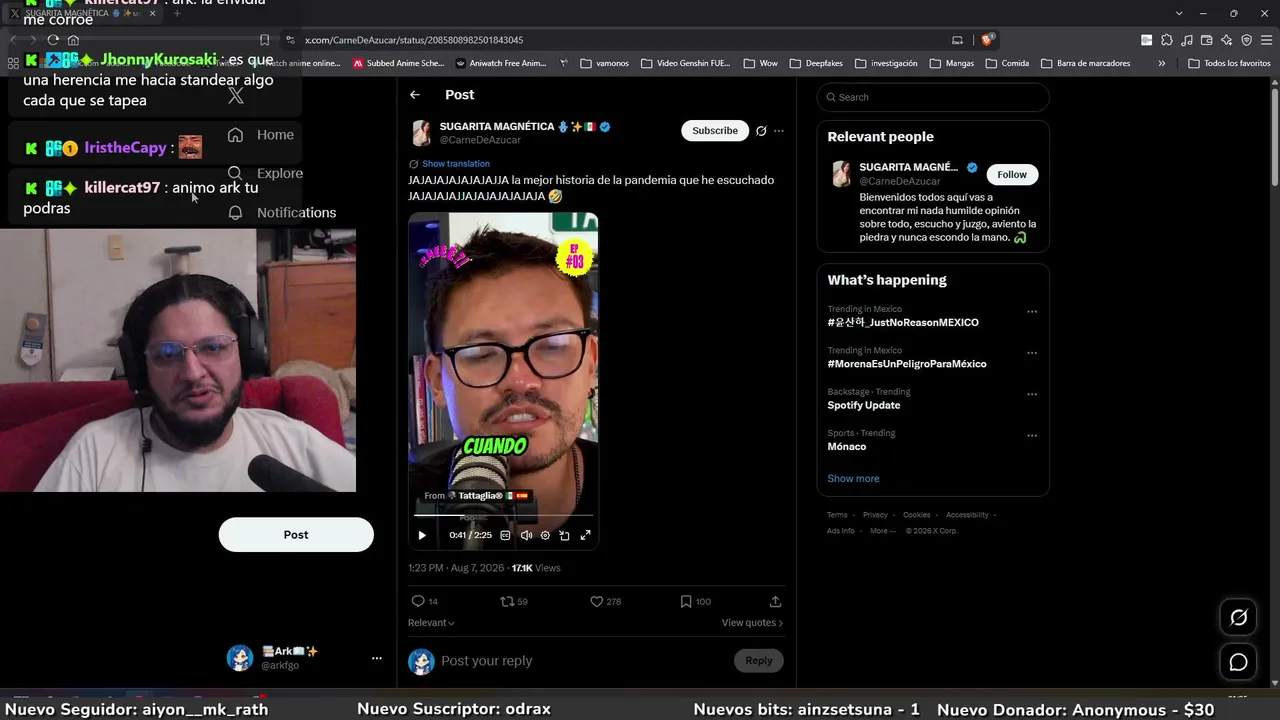
Task: Follow SUGARITA MAGNÉTICA in Relevant people
Action: (x=1012, y=174)
